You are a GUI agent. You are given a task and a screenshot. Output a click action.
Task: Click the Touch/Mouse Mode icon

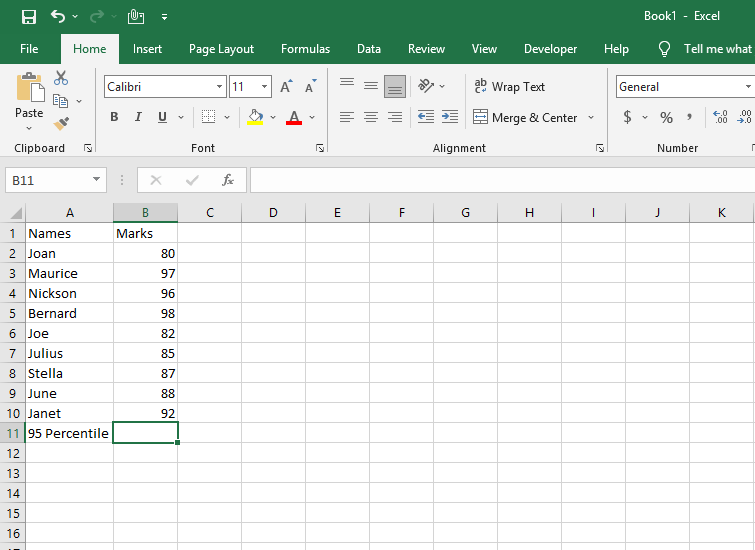(x=136, y=17)
